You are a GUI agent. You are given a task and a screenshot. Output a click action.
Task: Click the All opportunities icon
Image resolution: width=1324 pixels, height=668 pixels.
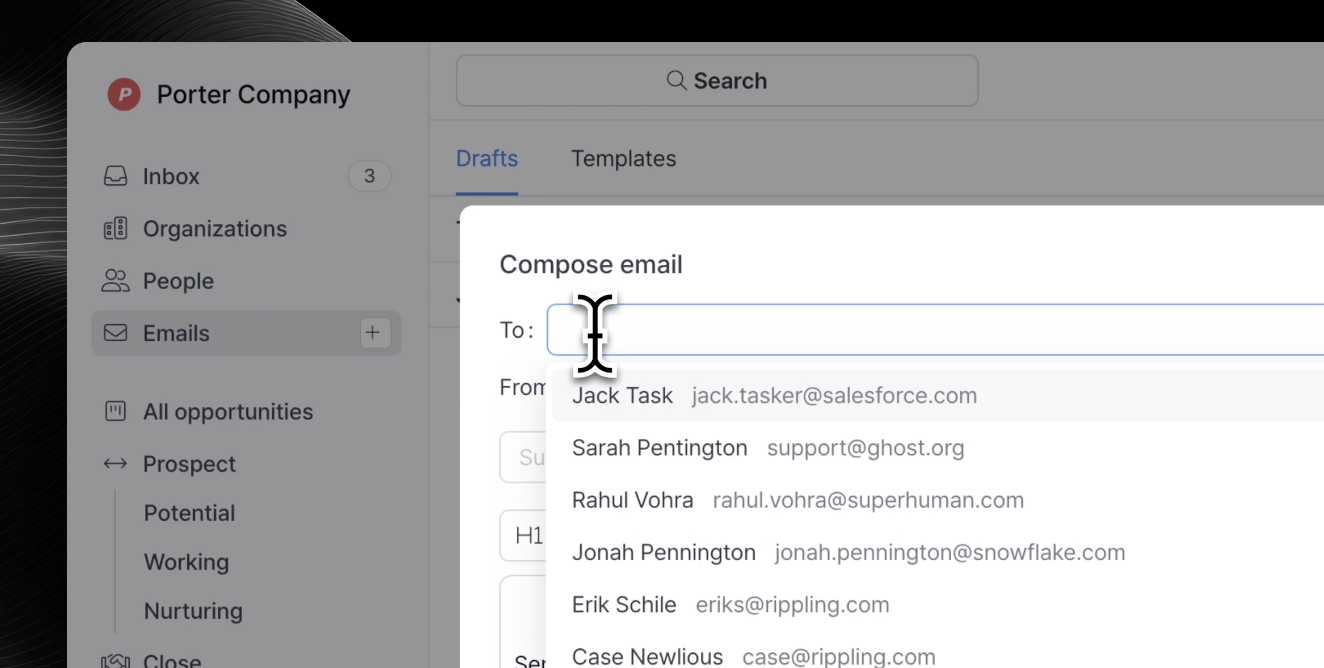point(115,411)
